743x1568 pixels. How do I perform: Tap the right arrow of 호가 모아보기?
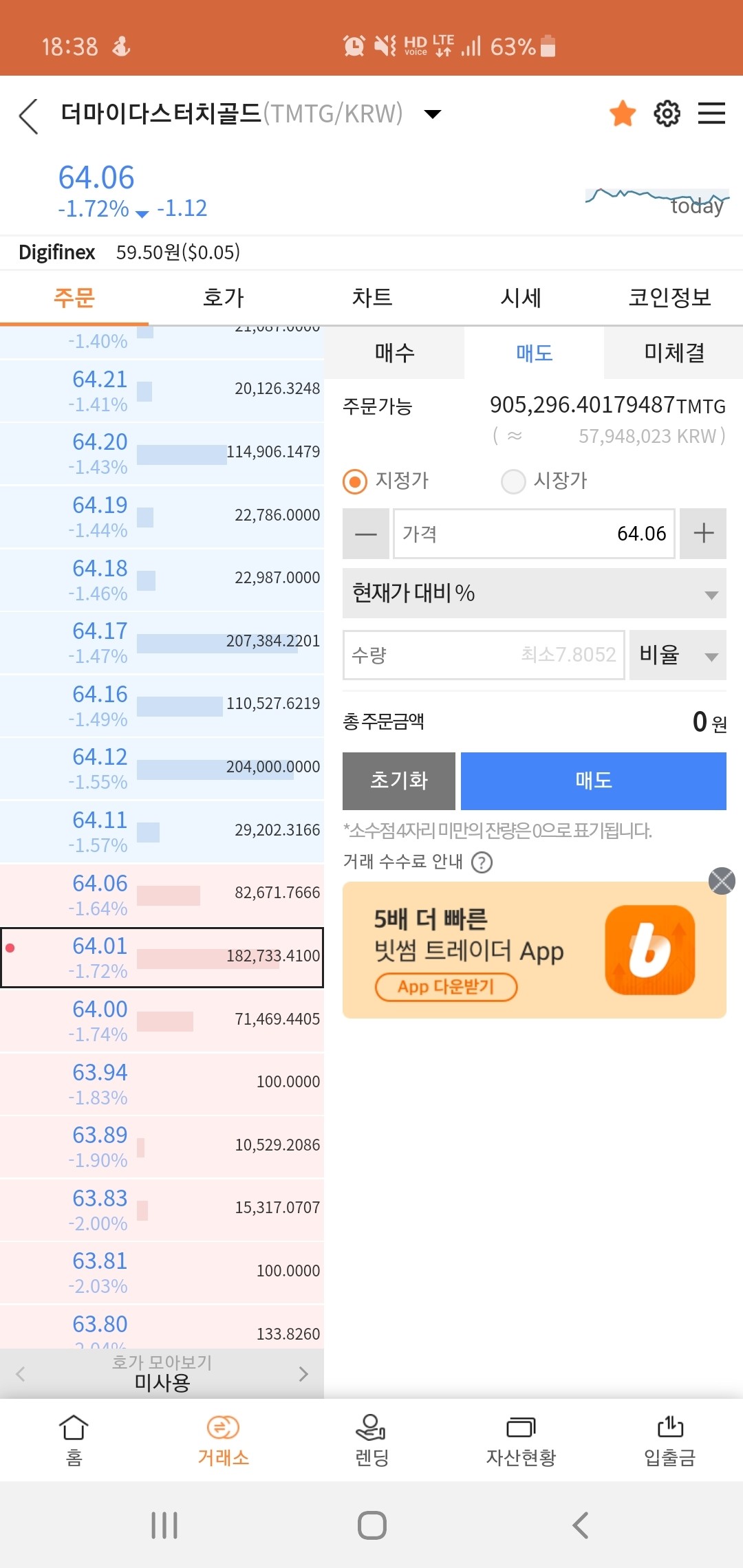coord(303,1374)
